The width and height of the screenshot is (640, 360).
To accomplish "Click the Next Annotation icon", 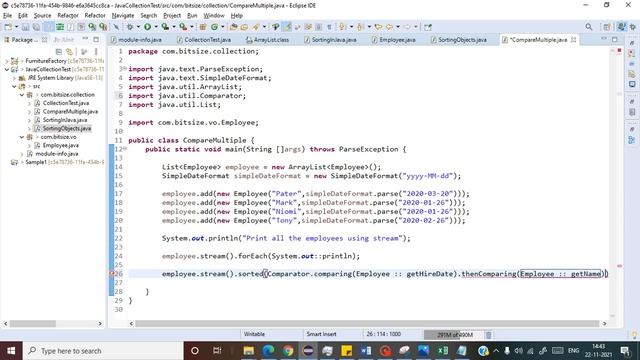I will [x=342, y=27].
